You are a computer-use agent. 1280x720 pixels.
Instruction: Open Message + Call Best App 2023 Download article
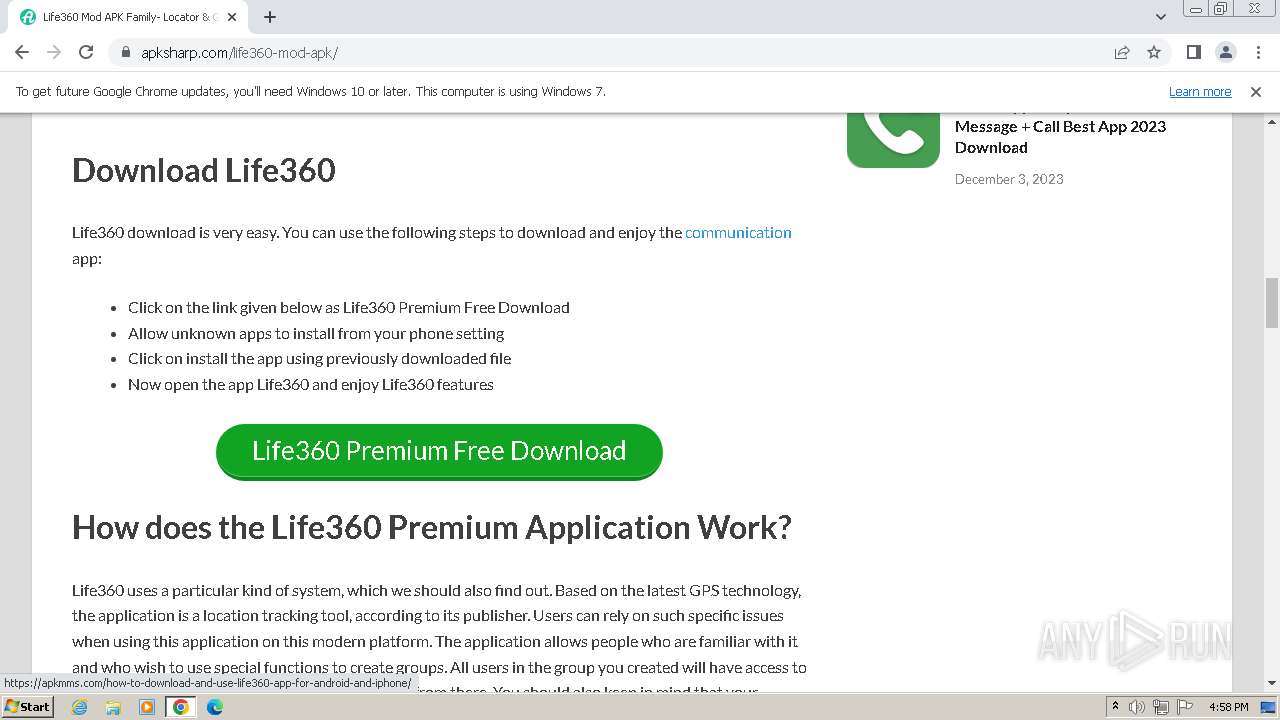(x=1060, y=137)
